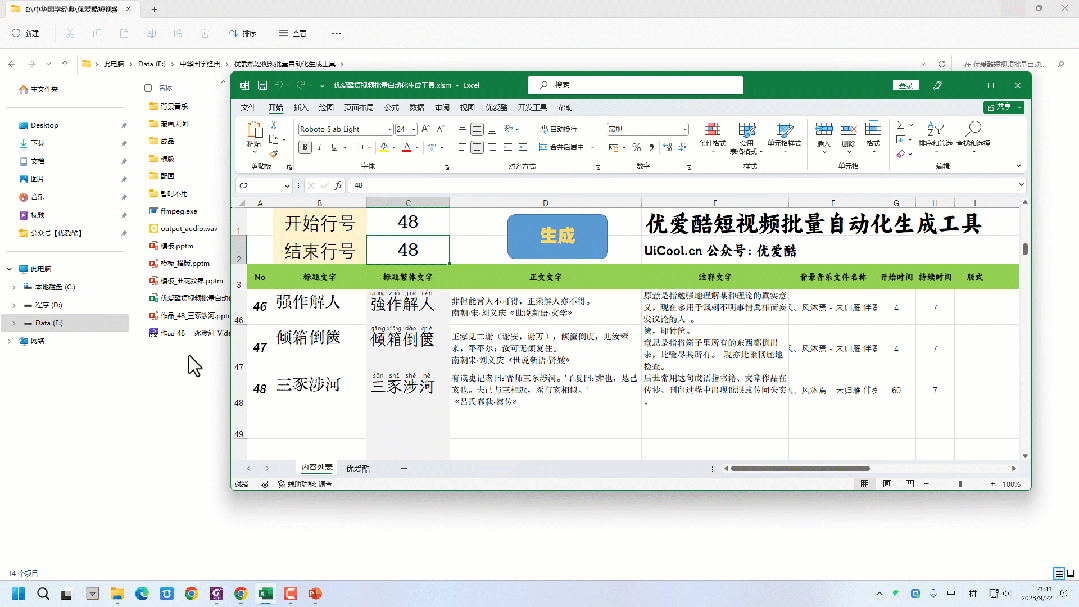Viewport: 1079px width, 607px height.
Task: Click the Edge browser icon in taskbar
Action: (x=142, y=593)
